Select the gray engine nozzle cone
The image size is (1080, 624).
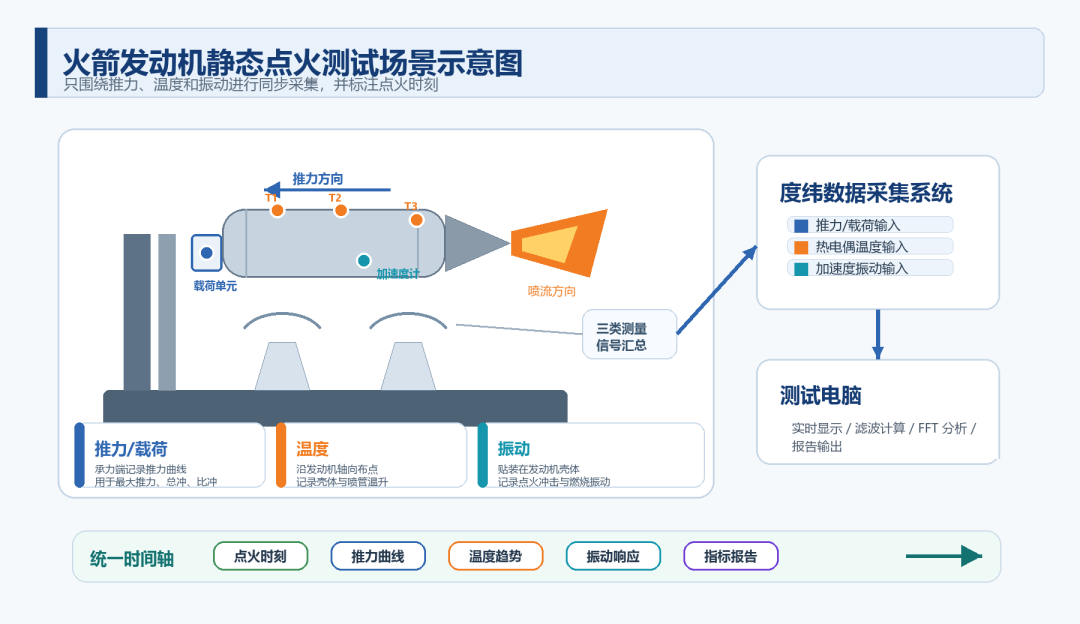pyautogui.click(x=477, y=243)
